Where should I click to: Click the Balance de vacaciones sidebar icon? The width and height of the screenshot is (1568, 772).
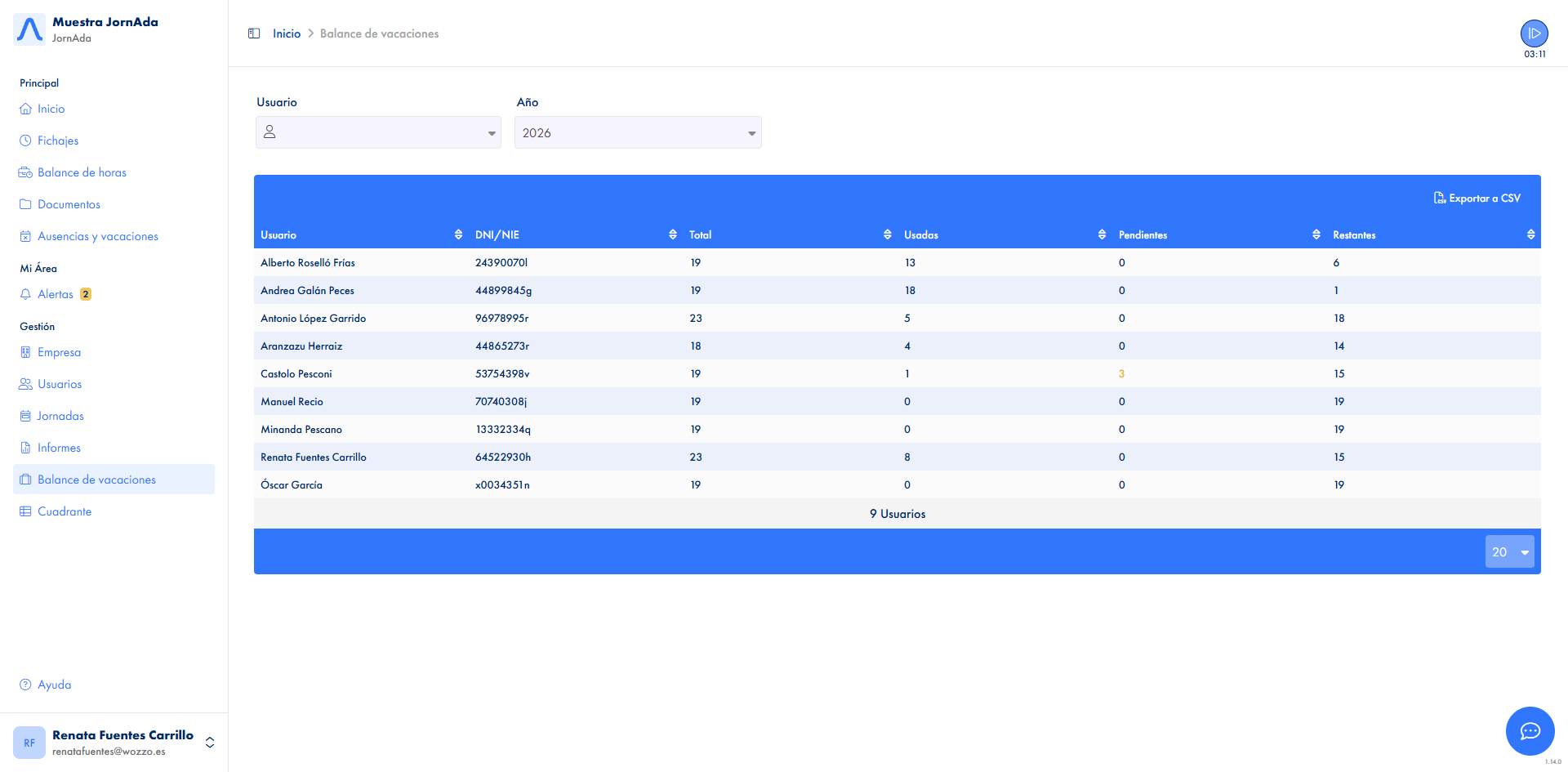25,480
